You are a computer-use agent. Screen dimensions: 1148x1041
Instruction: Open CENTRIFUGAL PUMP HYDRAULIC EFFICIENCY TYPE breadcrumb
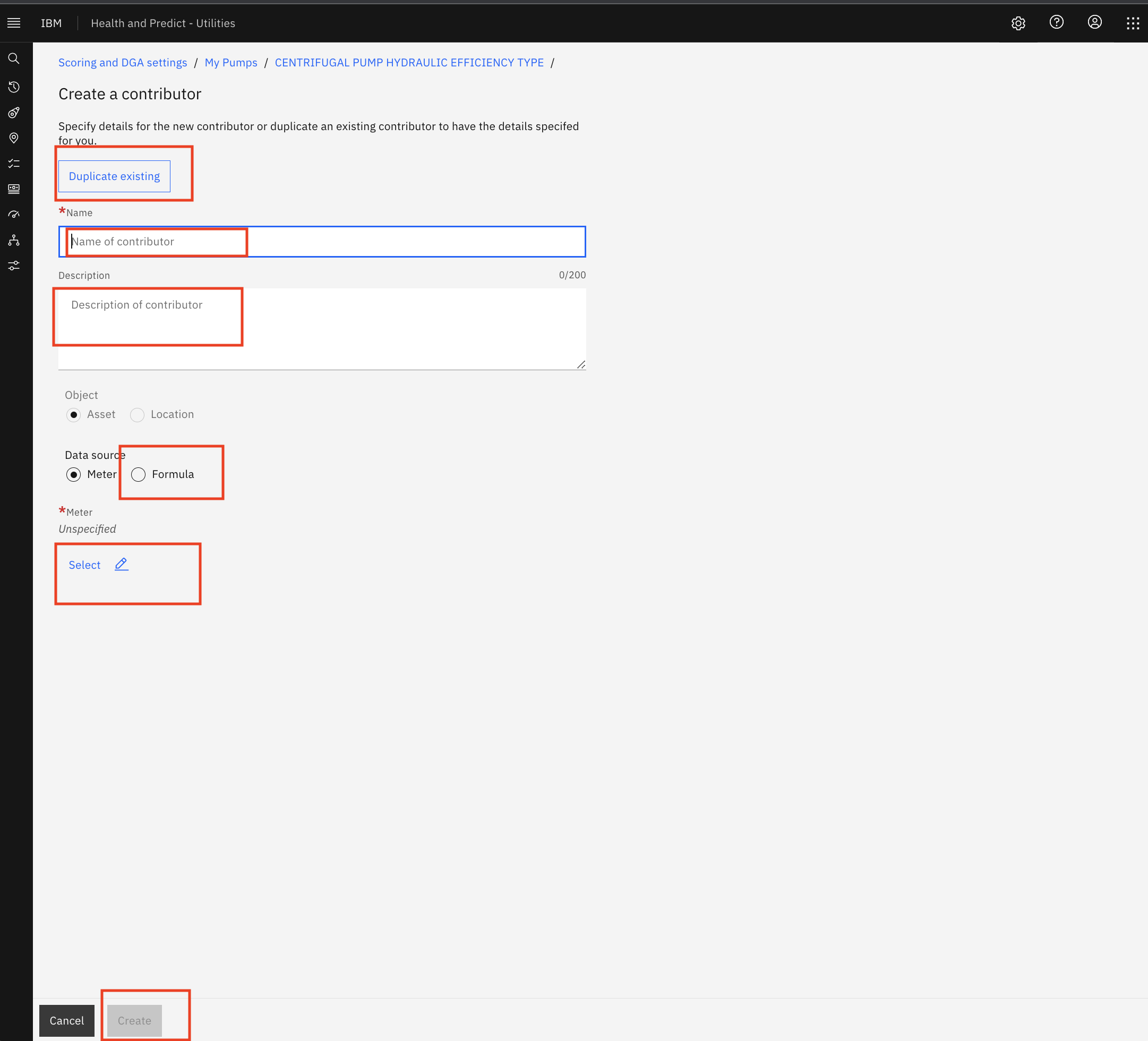click(x=409, y=63)
